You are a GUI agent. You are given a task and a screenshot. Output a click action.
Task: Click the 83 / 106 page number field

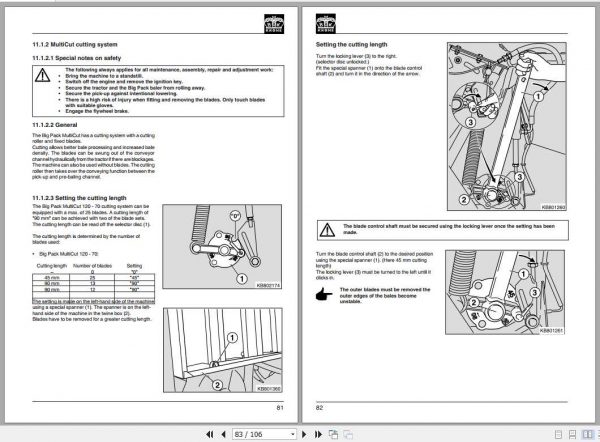point(261,434)
